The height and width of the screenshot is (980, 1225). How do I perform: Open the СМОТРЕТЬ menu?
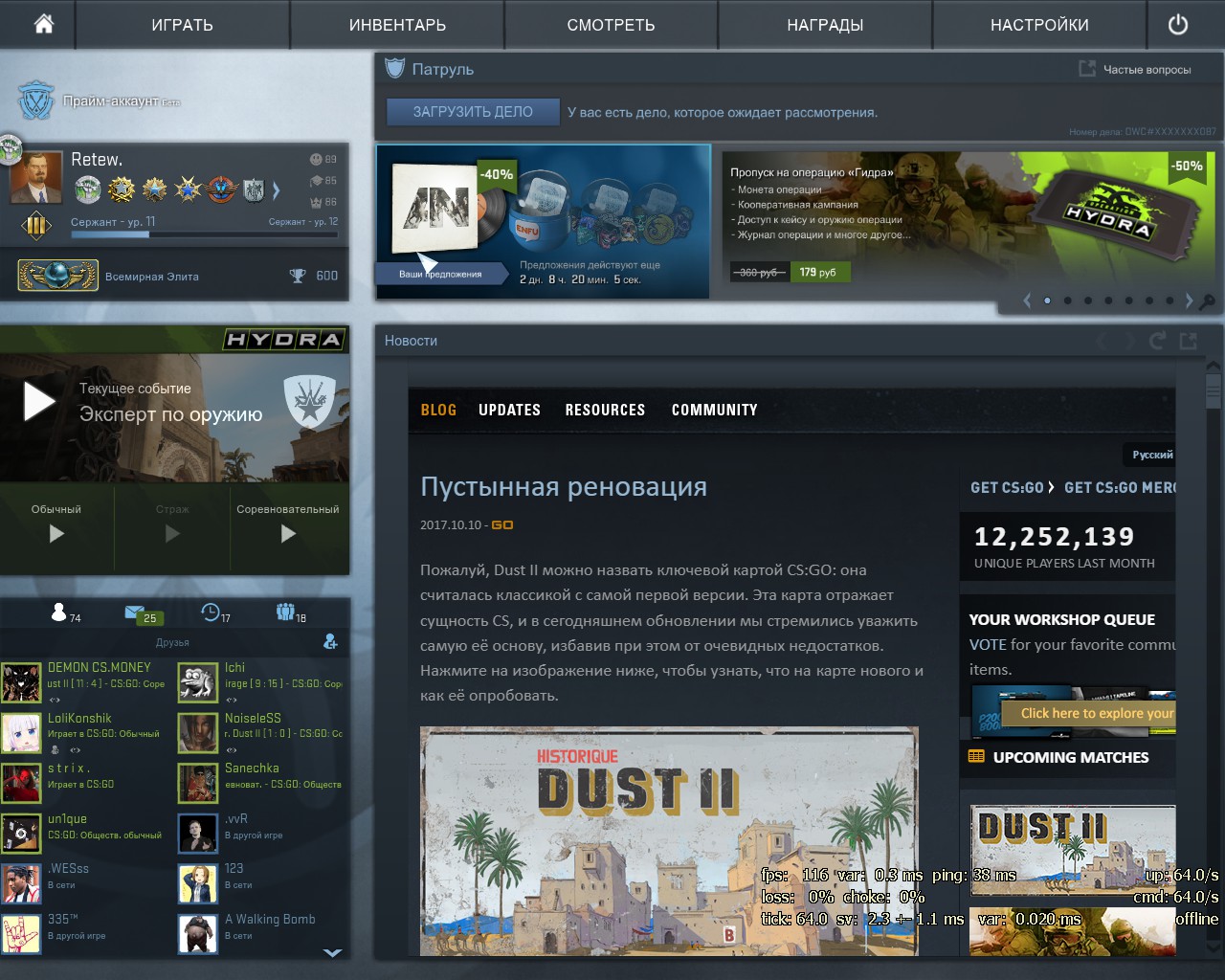tap(611, 25)
